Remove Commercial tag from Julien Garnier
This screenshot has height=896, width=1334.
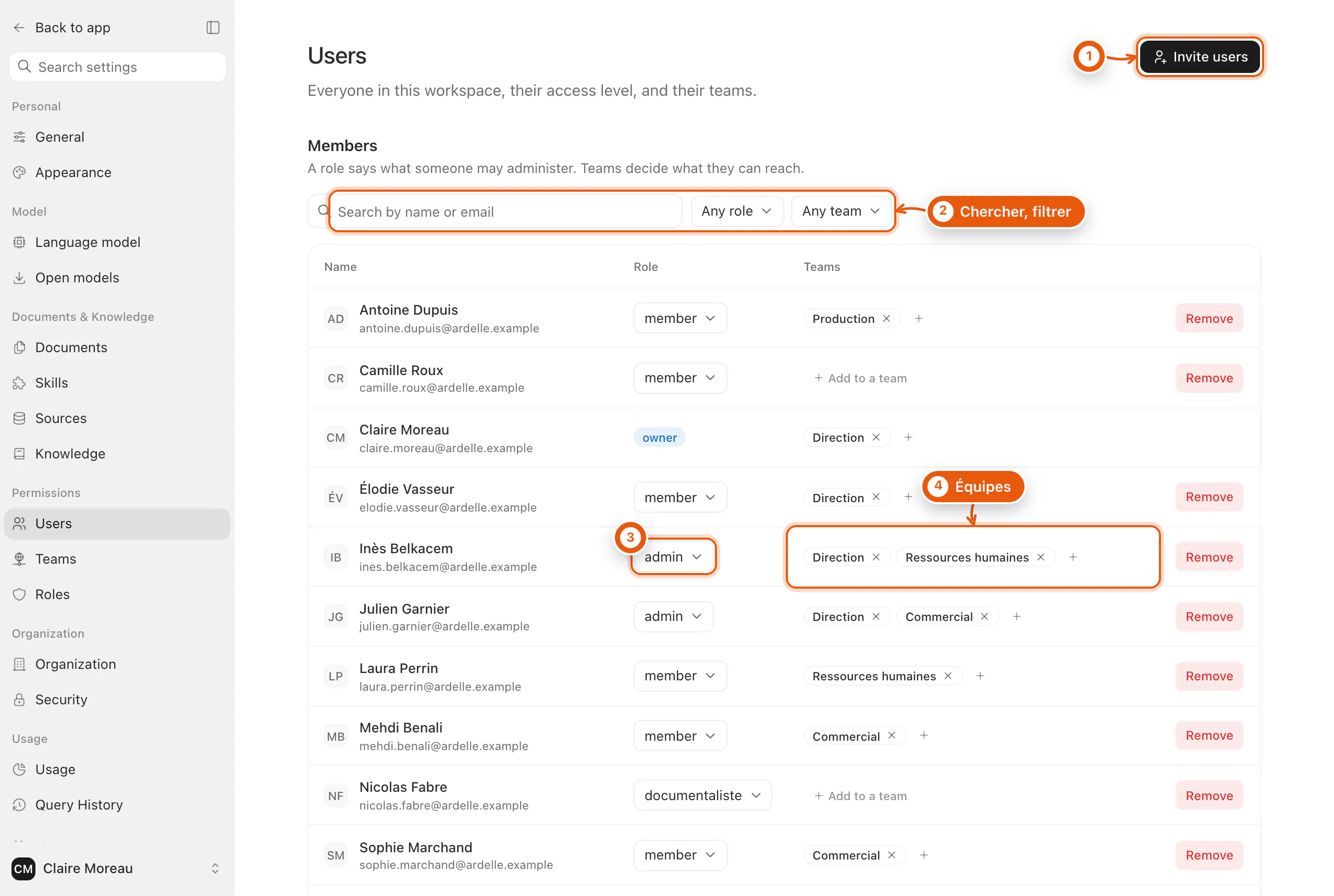point(984,617)
